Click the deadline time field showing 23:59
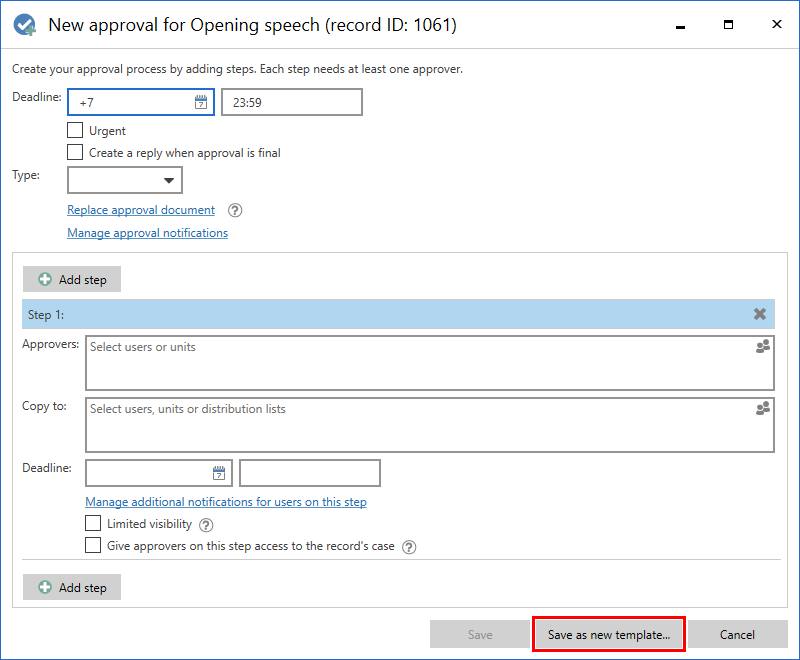The image size is (800, 660). pyautogui.click(x=292, y=102)
